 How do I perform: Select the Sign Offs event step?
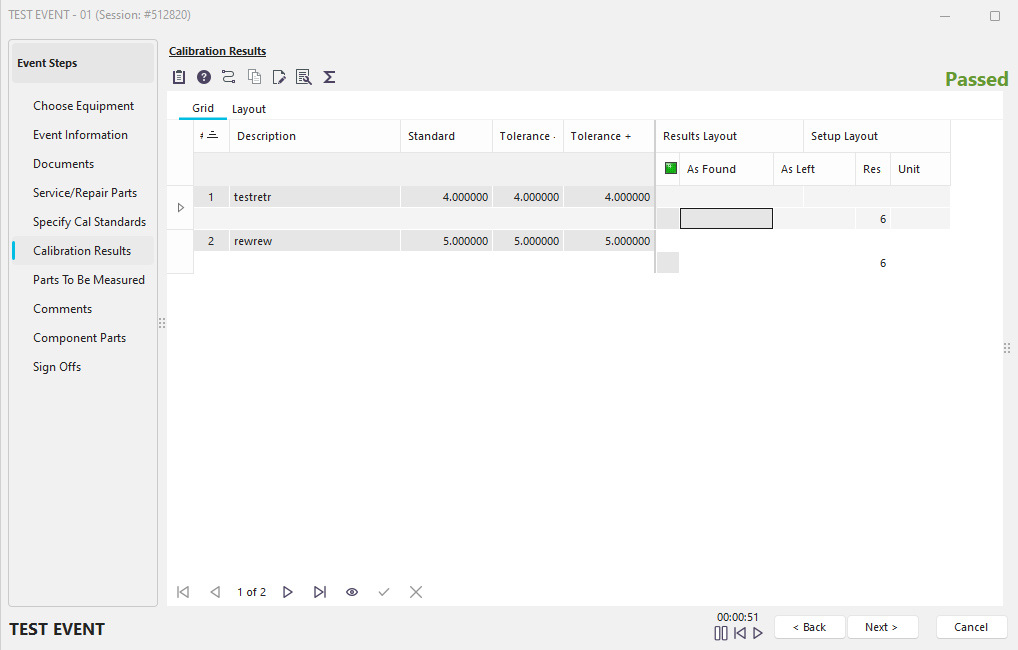57,367
